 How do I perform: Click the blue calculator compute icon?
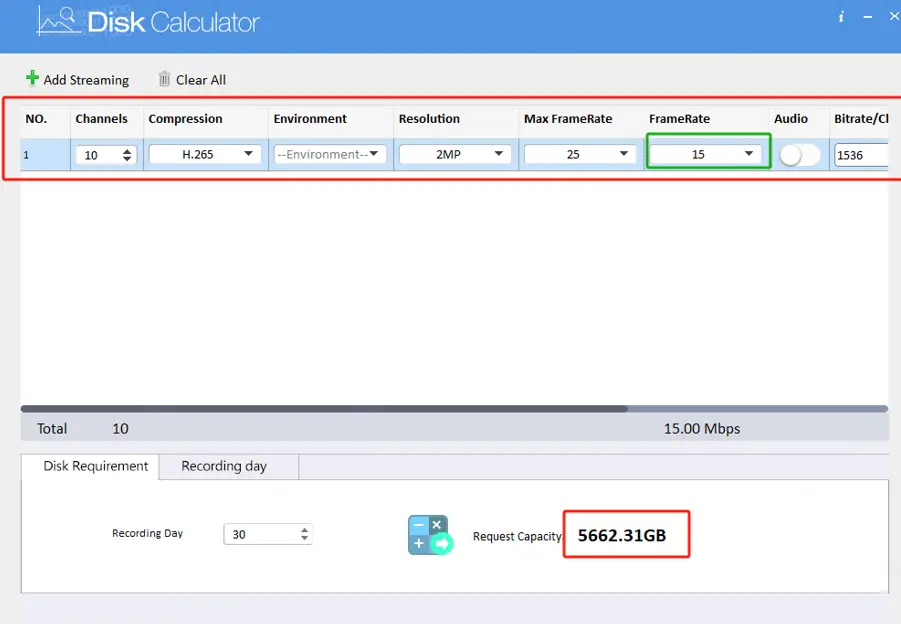tap(429, 534)
